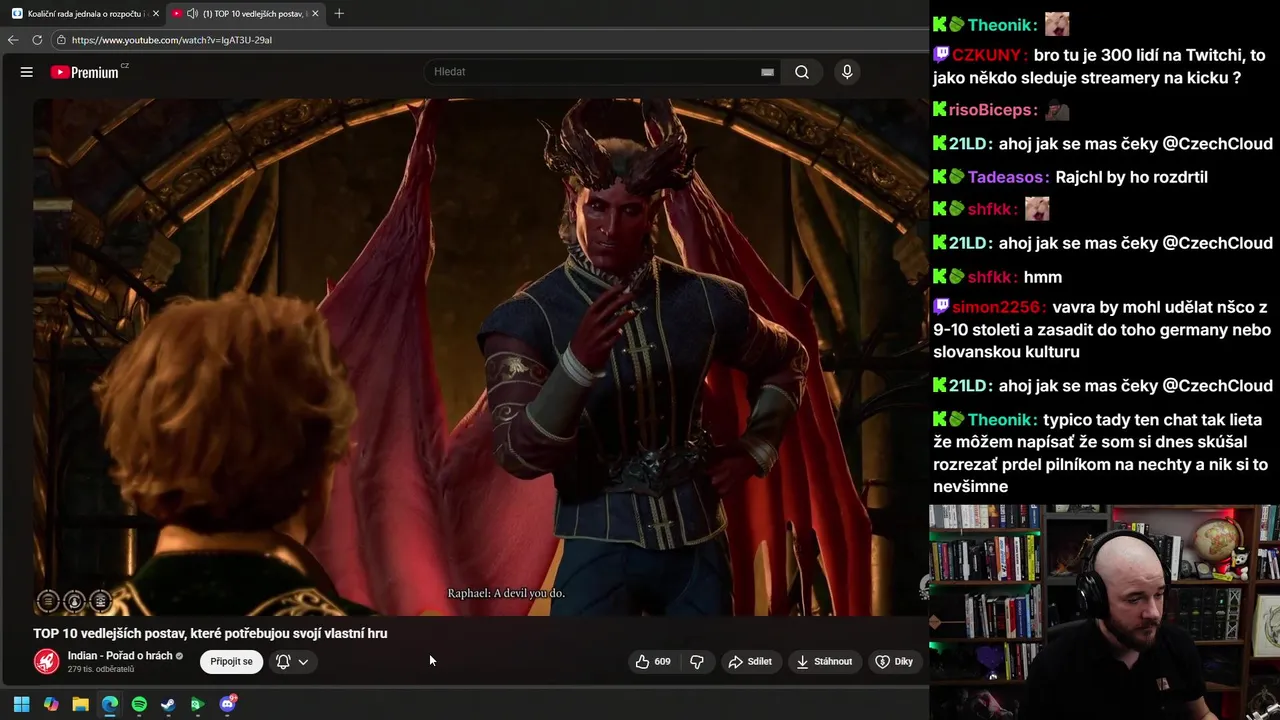The height and width of the screenshot is (720, 1280).
Task: Open the green app icon beside Steam
Action: pyautogui.click(x=197, y=704)
